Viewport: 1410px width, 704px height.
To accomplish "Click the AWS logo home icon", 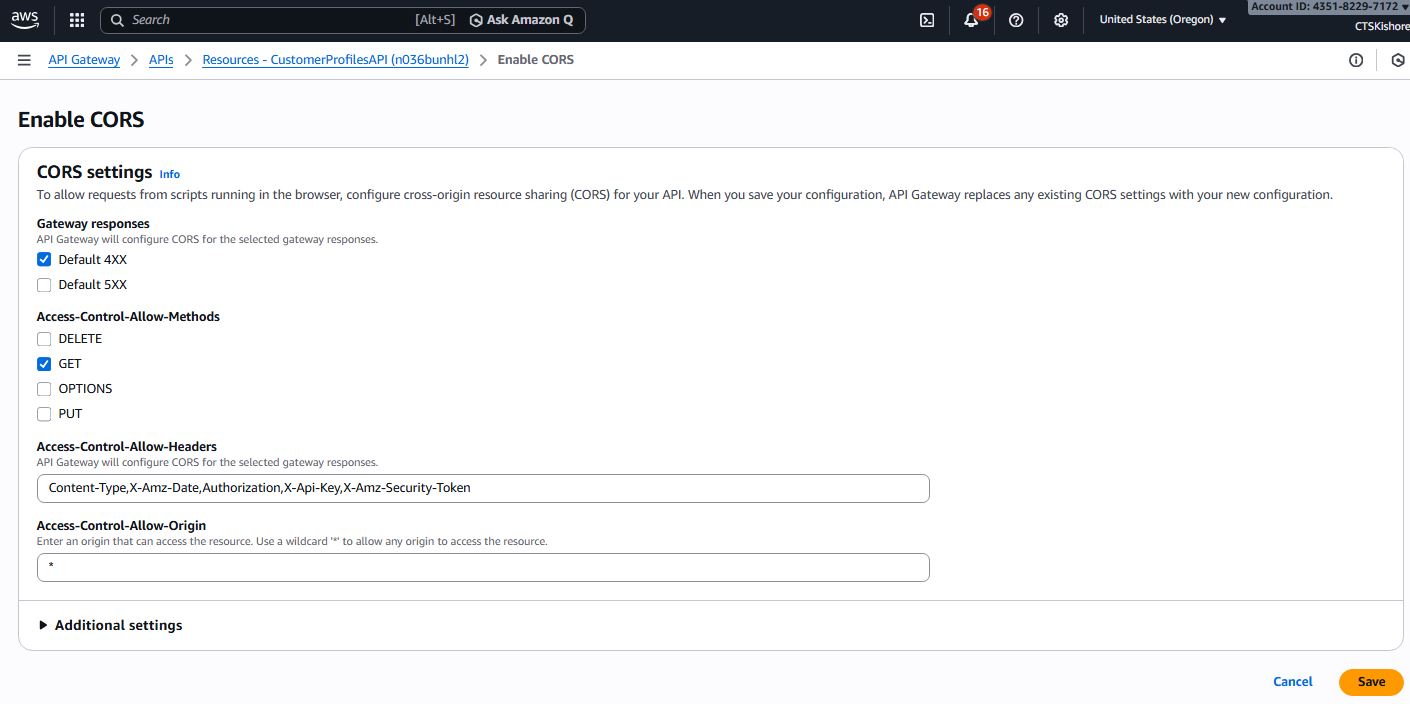I will 25,19.
